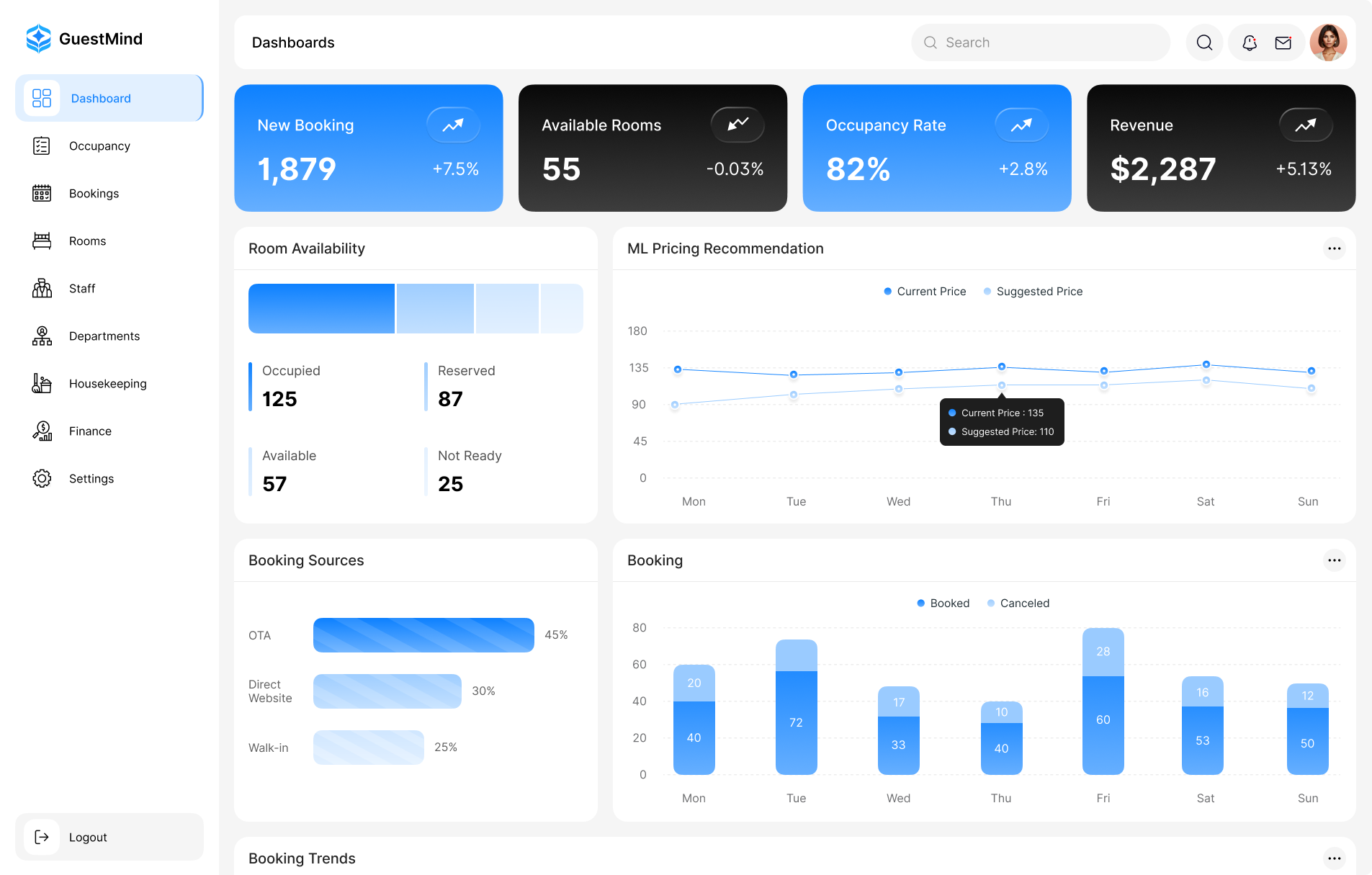Select the Rooms bed icon

[41, 241]
